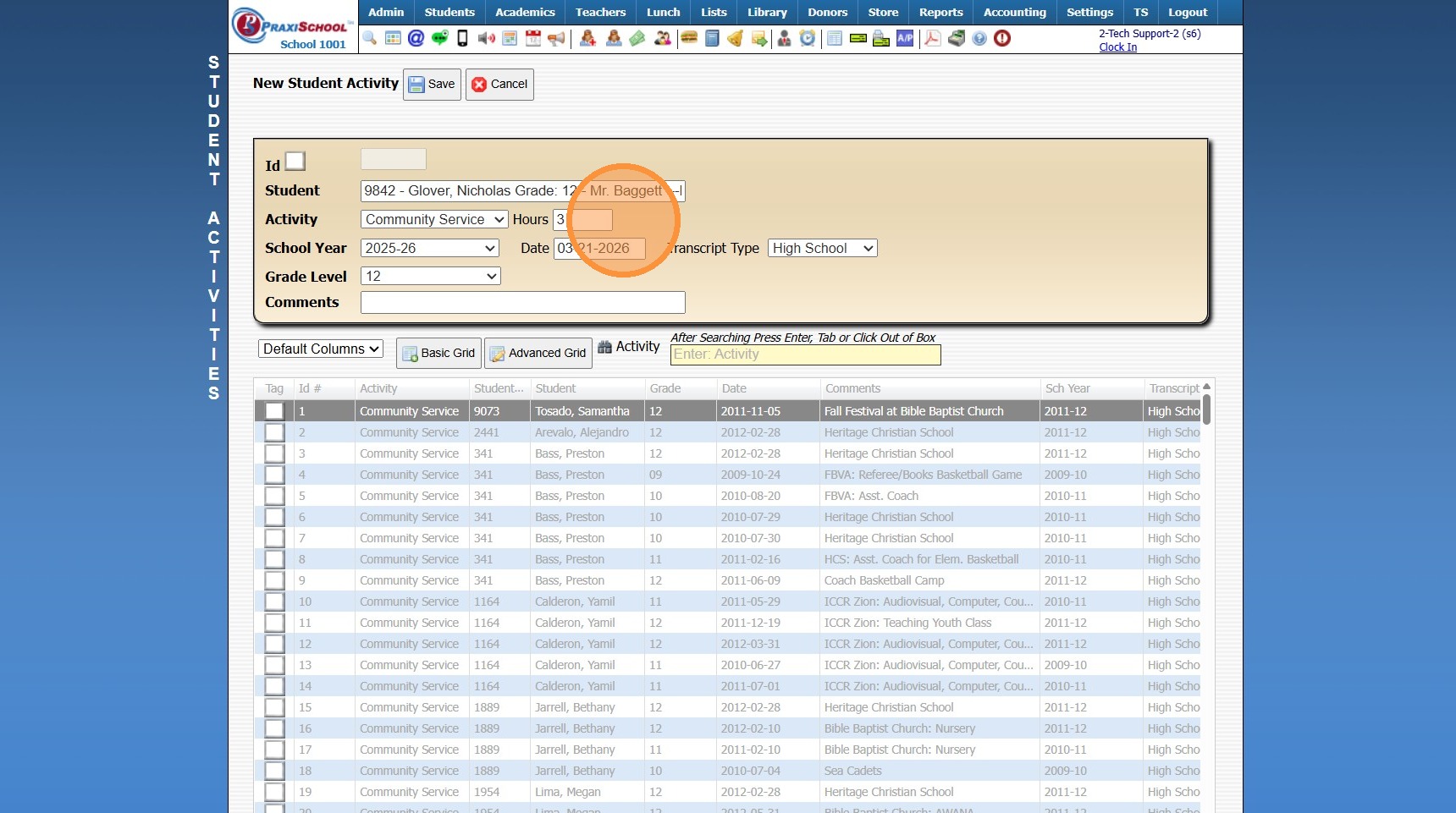Click the red power logout icon
Image resolution: width=1456 pixels, height=813 pixels.
pos(1002,38)
